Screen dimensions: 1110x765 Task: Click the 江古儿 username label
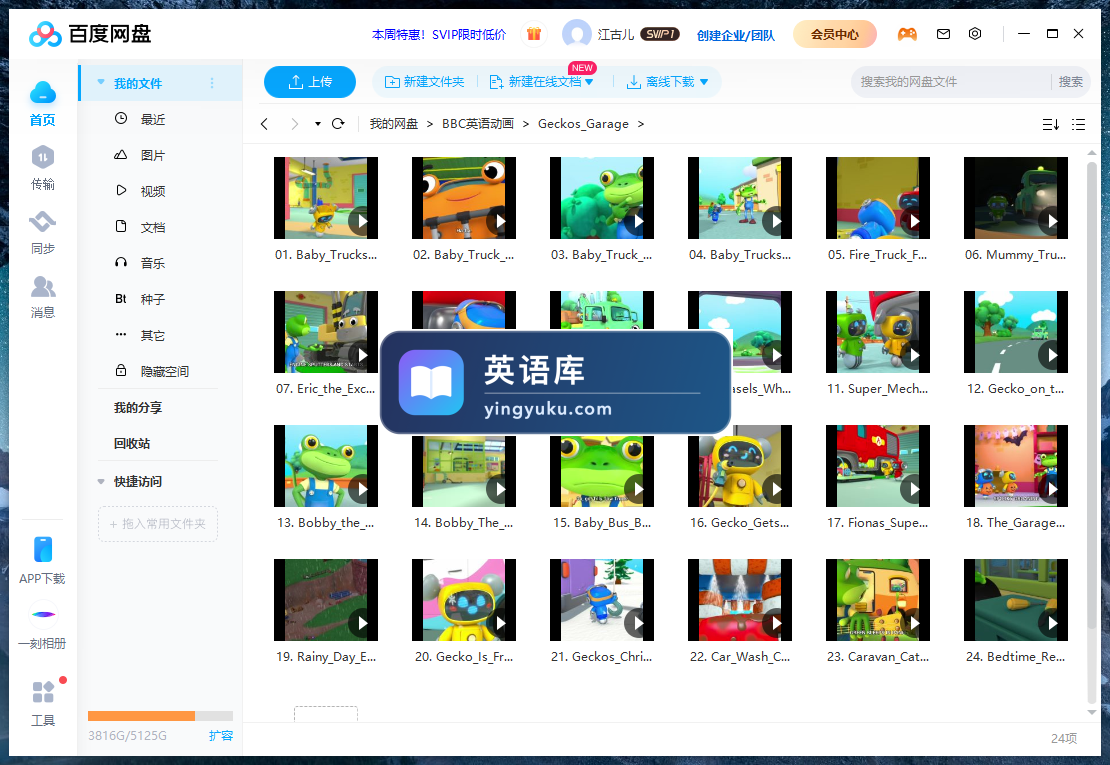tap(616, 34)
